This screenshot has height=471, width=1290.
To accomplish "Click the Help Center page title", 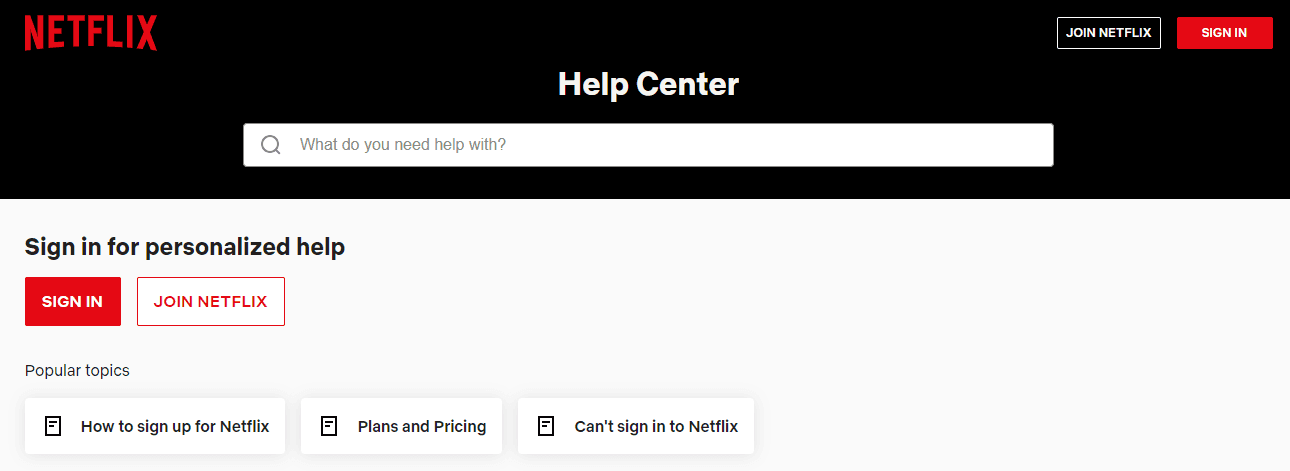I will (648, 84).
